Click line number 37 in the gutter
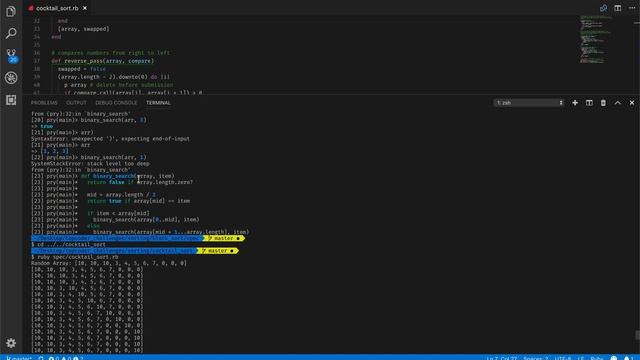Image resolution: width=640 pixels, height=360 pixels. [x=37, y=61]
